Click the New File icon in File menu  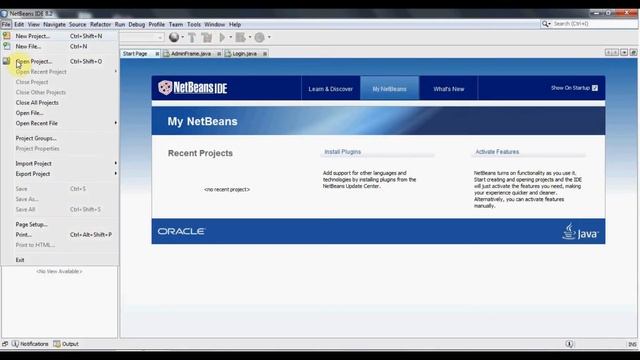7,46
